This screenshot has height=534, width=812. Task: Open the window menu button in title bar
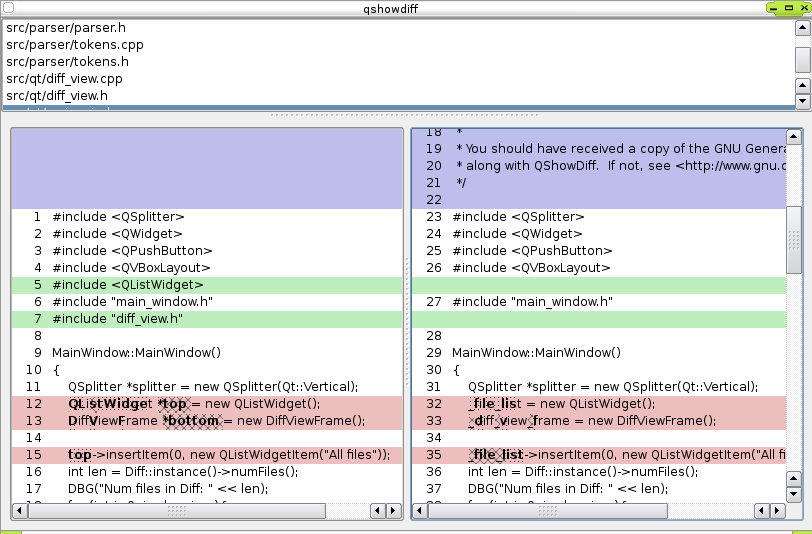9,7
